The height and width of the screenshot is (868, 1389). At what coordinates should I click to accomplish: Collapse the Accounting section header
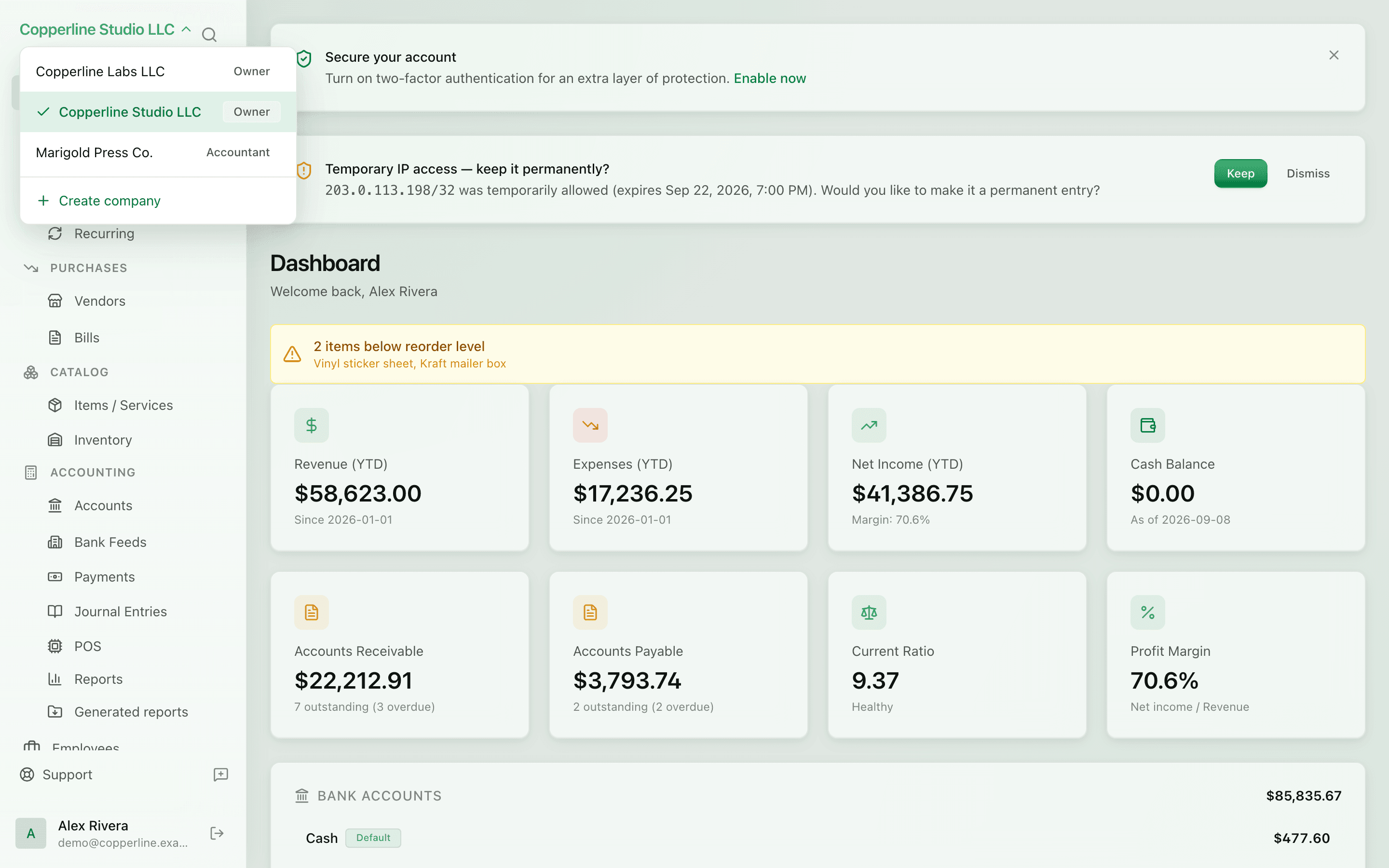tap(93, 473)
